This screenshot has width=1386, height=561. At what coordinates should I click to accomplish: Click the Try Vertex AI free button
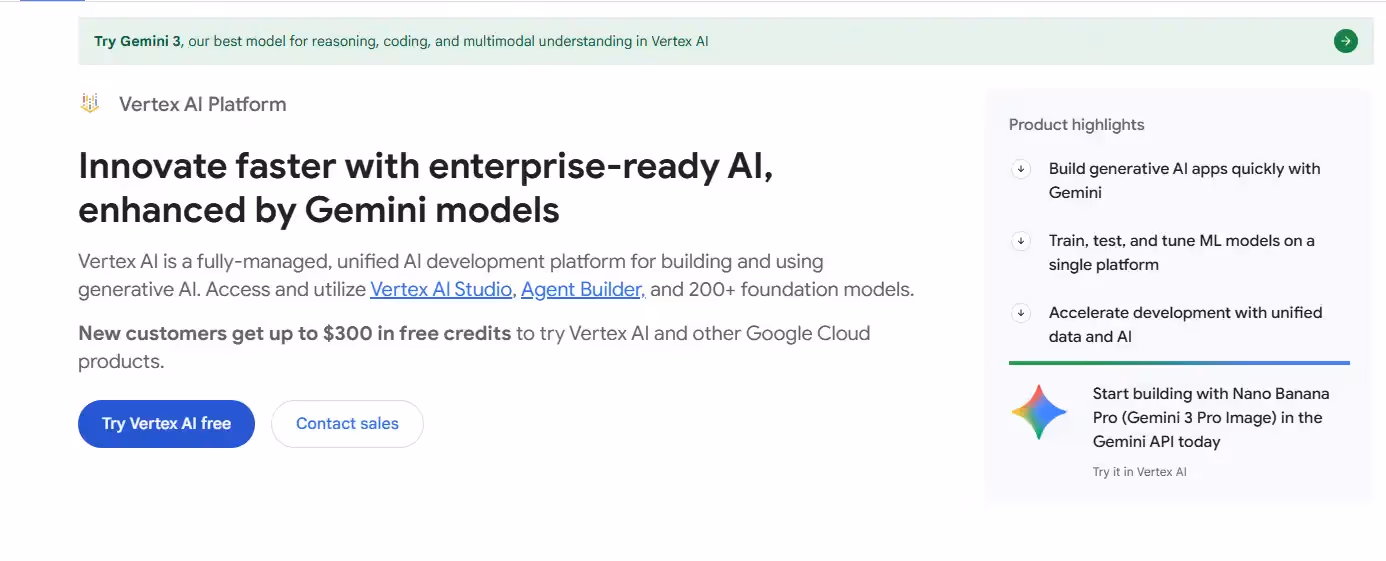coord(166,424)
